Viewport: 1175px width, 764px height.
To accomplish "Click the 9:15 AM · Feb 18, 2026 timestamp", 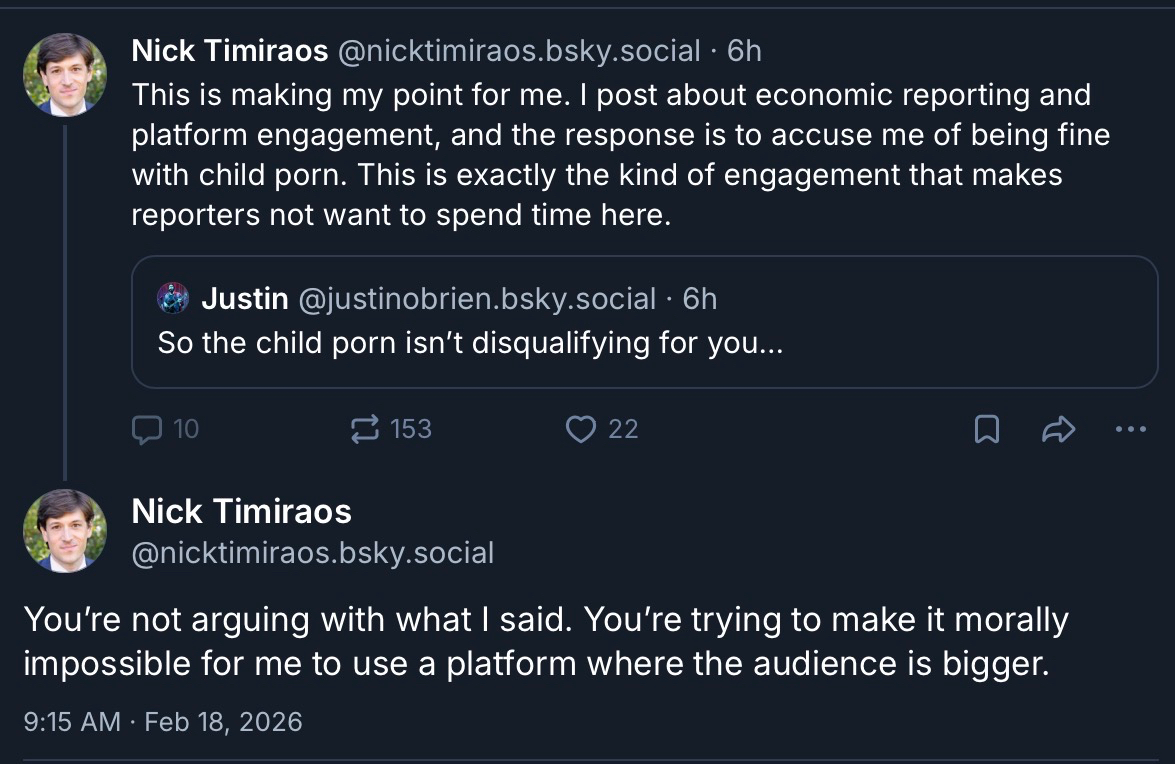I will (x=163, y=721).
